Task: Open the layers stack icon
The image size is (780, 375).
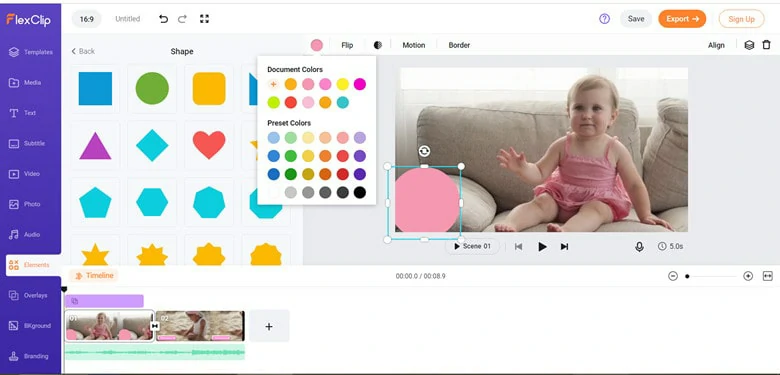Action: (749, 45)
